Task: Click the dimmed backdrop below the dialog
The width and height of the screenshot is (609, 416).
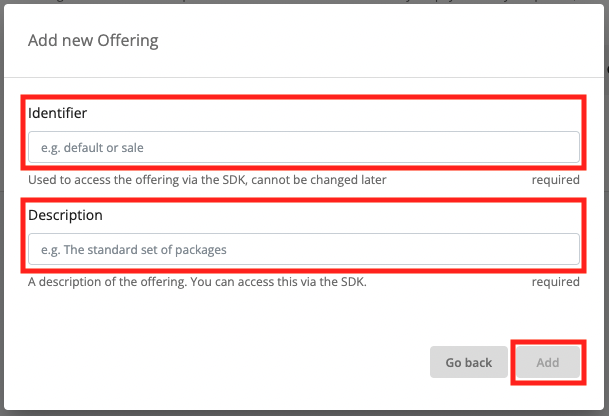Action: pyautogui.click(x=300, y=412)
